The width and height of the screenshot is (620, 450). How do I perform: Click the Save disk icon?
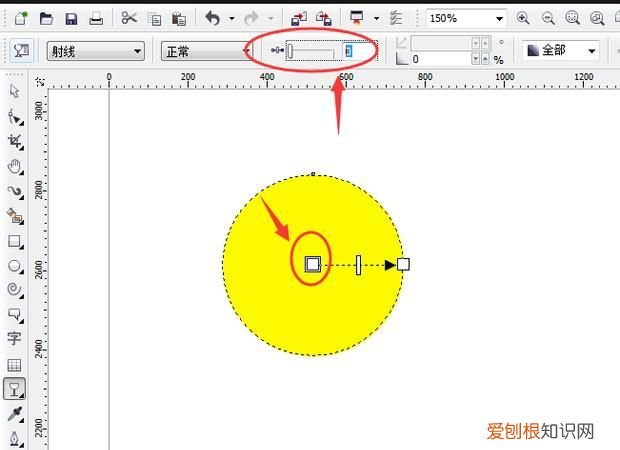[71, 18]
